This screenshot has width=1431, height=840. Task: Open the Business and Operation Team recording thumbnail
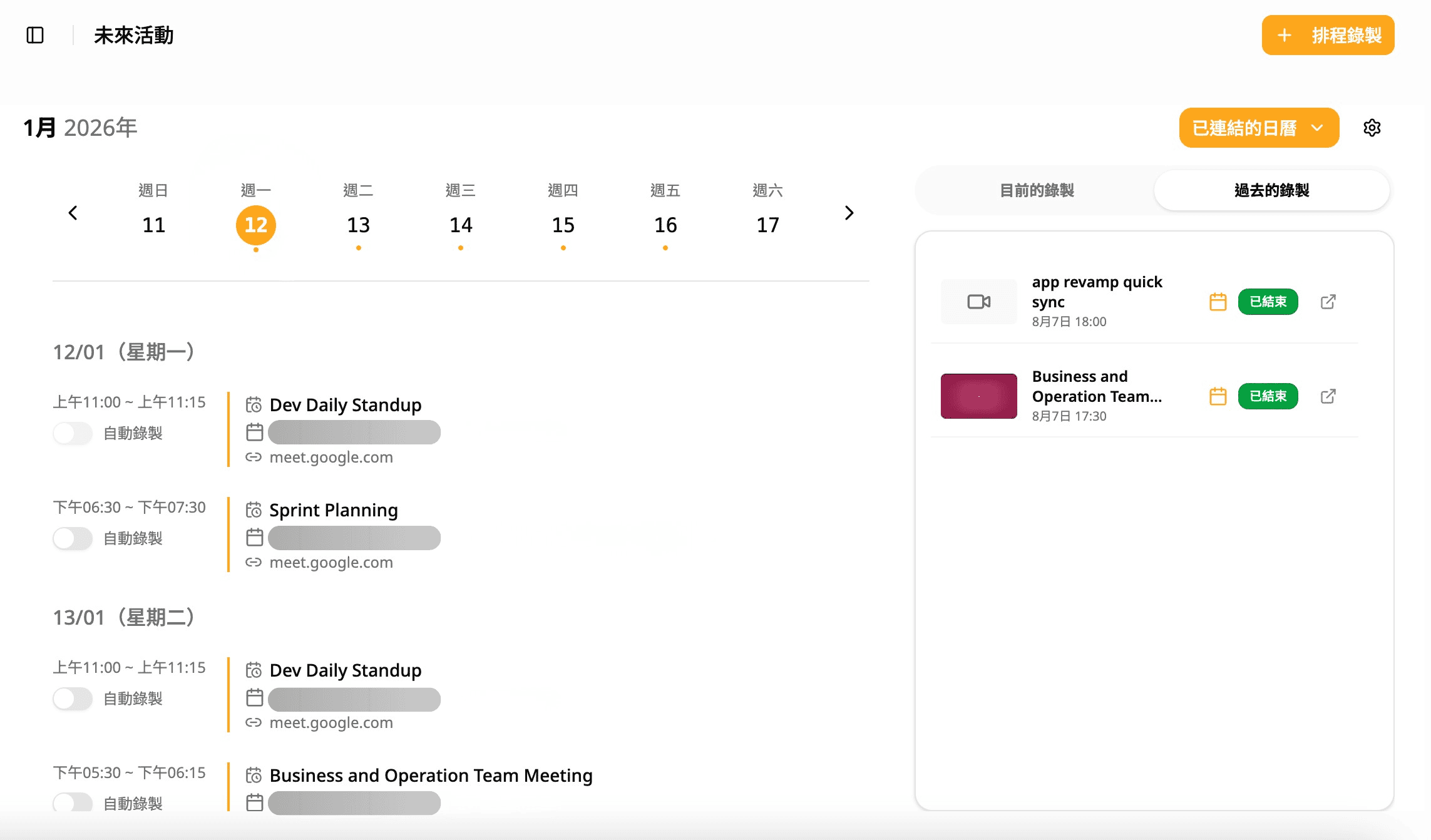point(978,396)
